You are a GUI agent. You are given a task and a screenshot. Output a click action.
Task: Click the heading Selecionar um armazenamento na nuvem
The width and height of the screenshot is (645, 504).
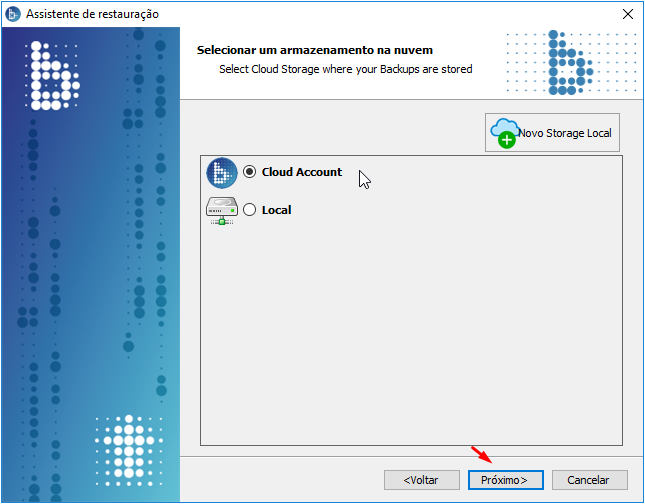click(315, 50)
